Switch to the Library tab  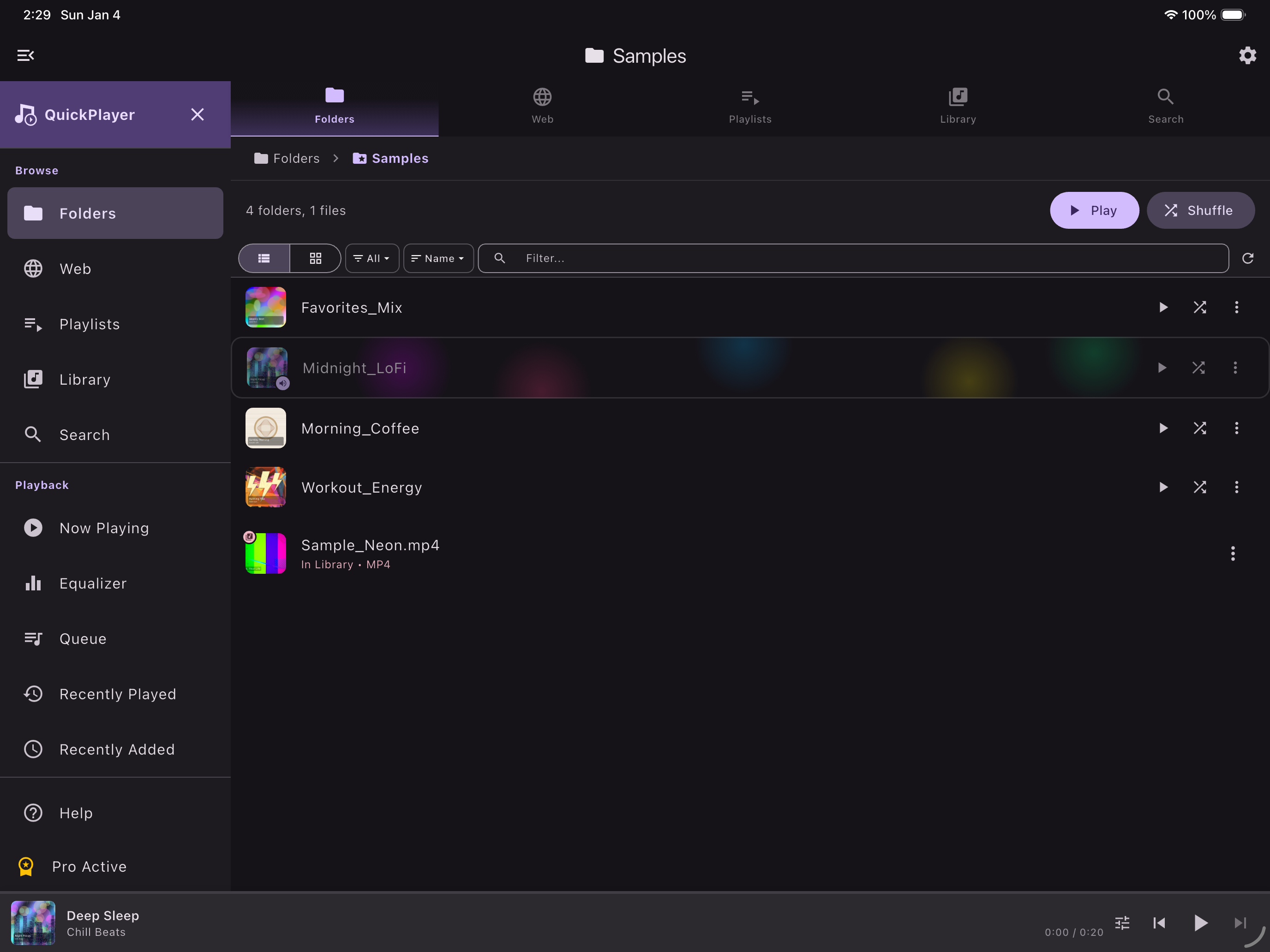click(x=957, y=106)
